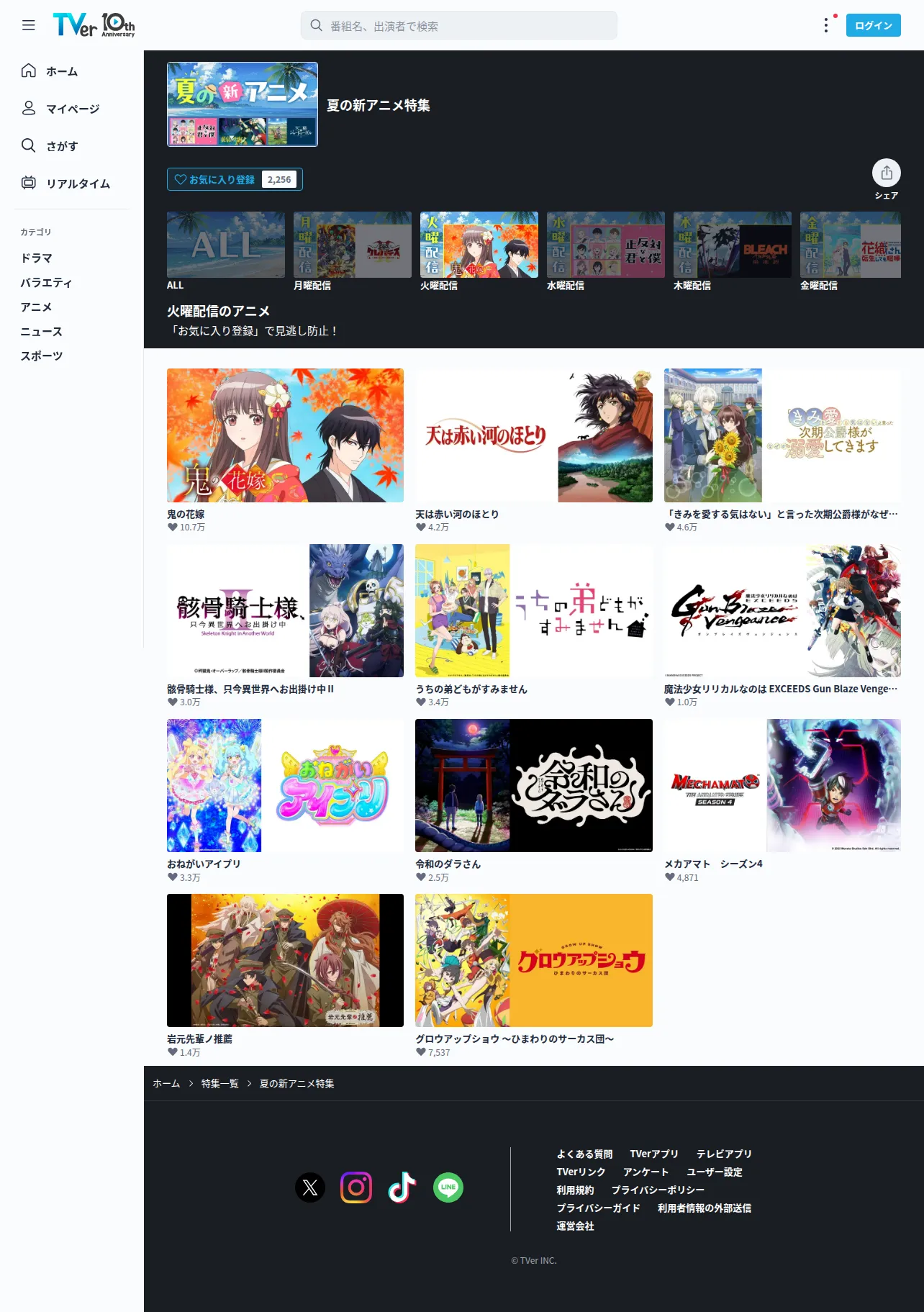The width and height of the screenshot is (924, 1312).
Task: Click the heart icon under 岩元先輩ノ推薦
Action: 173,1052
